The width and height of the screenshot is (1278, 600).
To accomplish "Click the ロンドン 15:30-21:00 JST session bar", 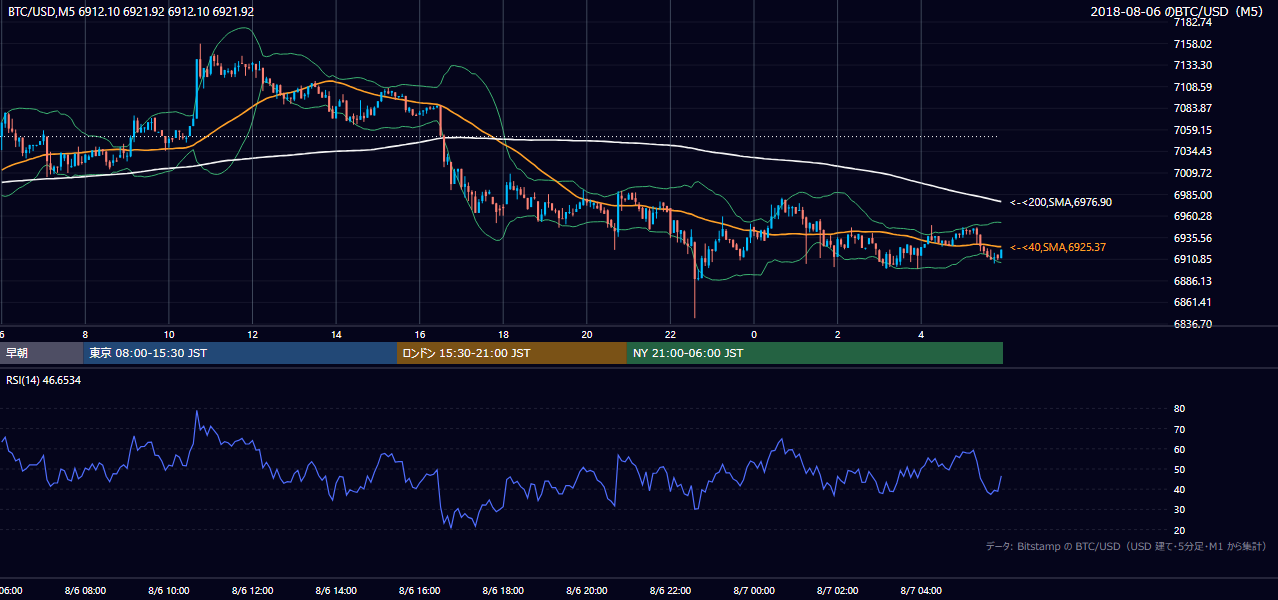I will (512, 353).
